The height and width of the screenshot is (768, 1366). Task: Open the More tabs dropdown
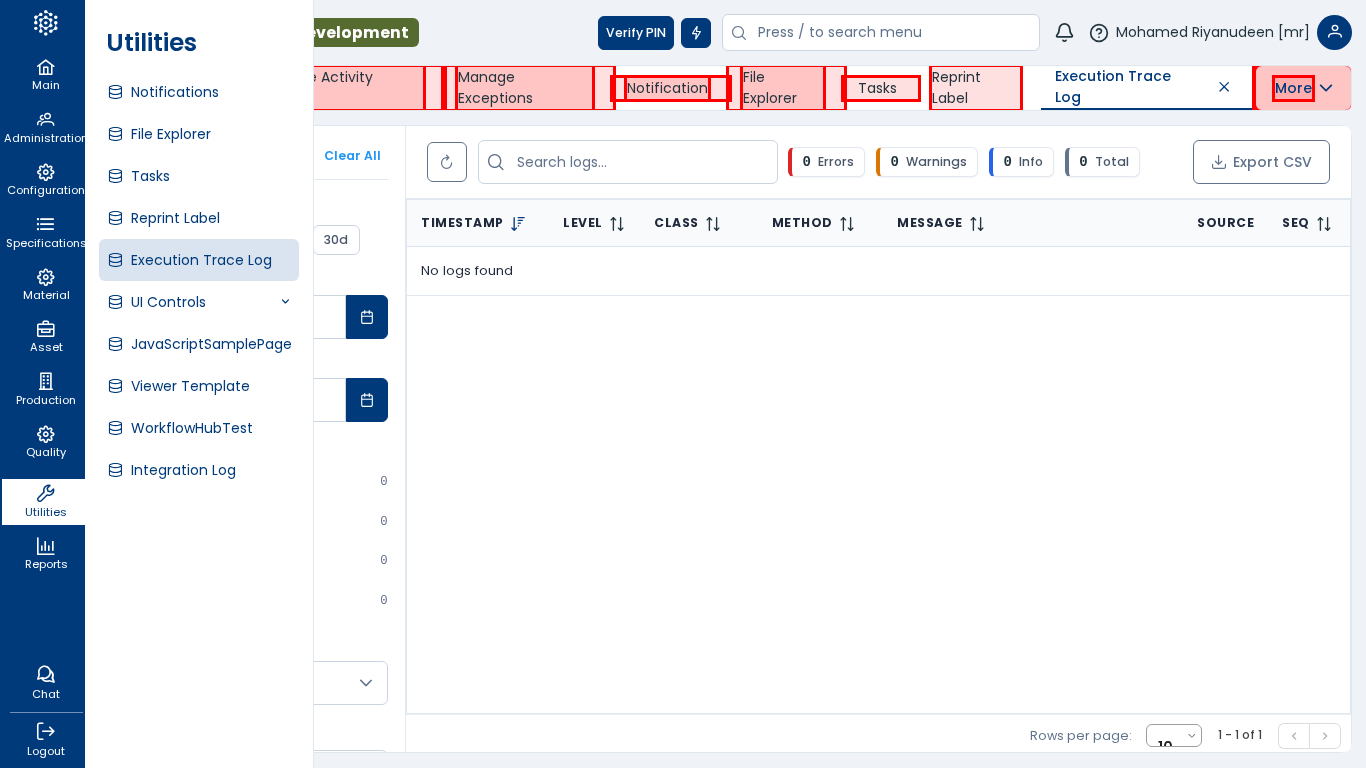(x=1303, y=88)
